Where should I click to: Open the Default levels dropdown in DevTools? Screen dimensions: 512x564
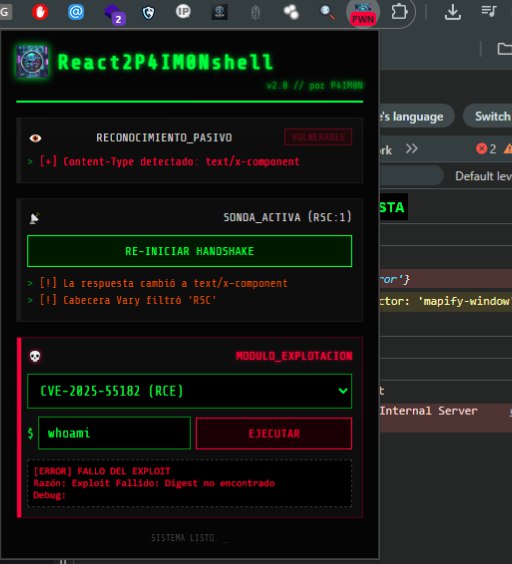(x=483, y=176)
